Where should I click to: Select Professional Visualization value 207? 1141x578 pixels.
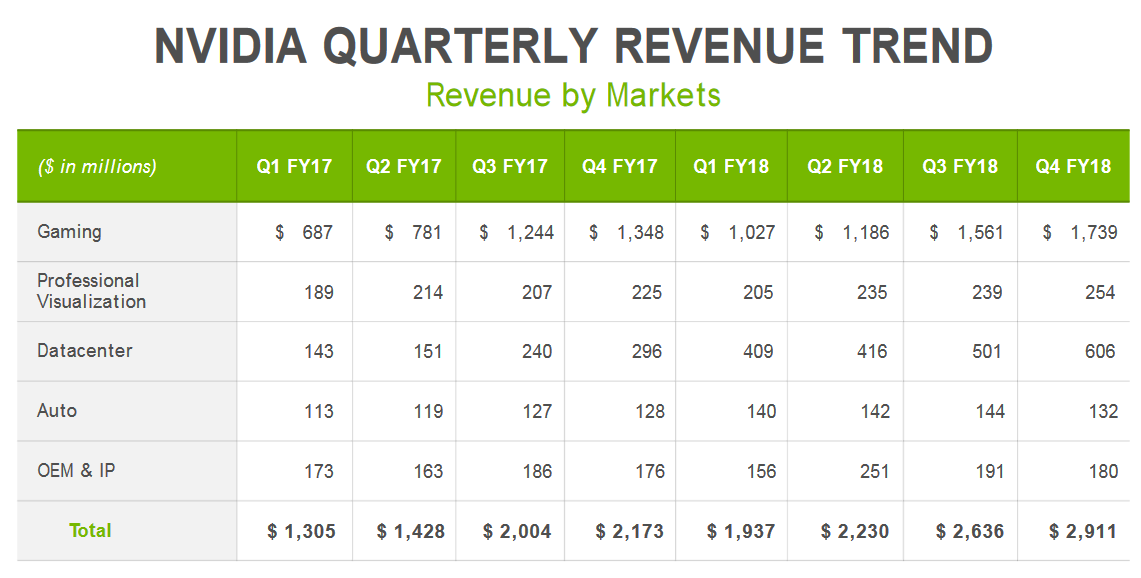point(537,293)
